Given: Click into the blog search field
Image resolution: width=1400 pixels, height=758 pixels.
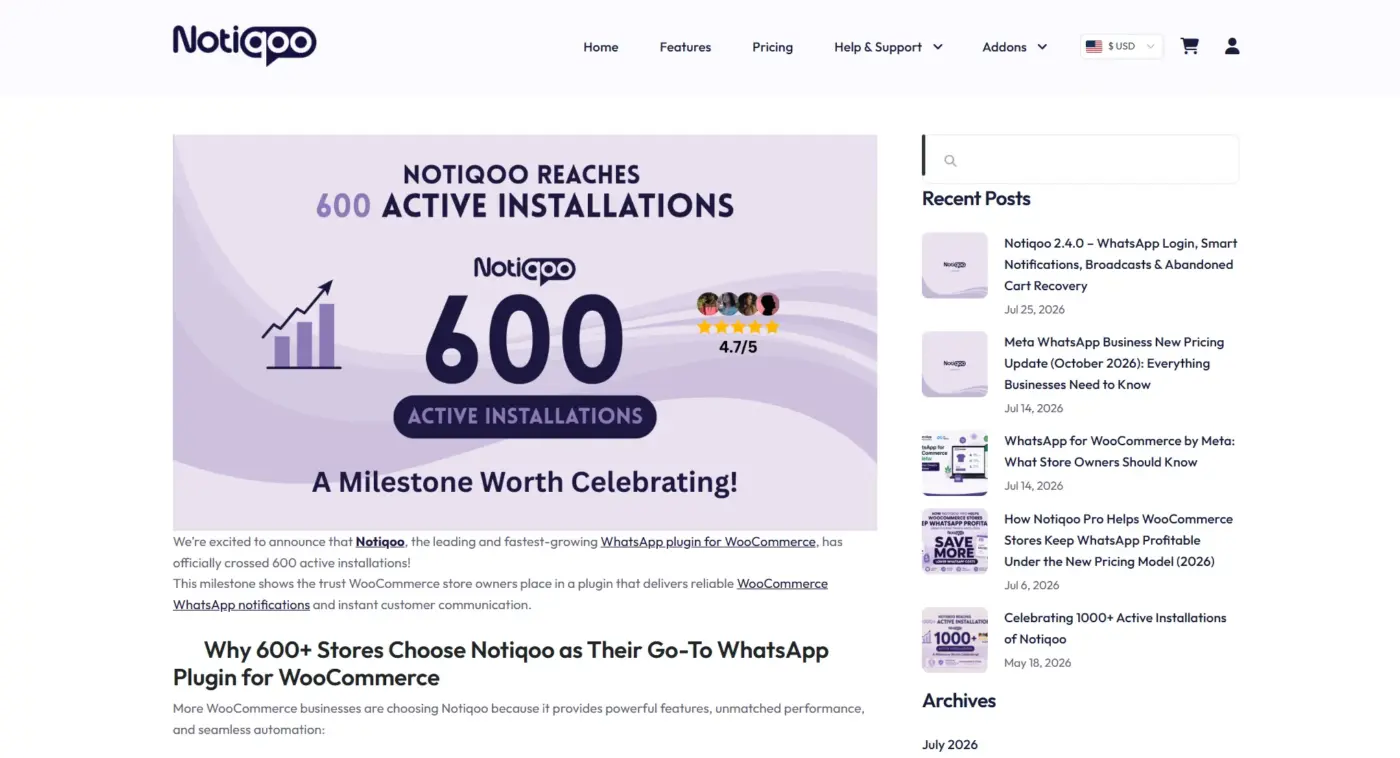Looking at the screenshot, I should click(x=1081, y=160).
